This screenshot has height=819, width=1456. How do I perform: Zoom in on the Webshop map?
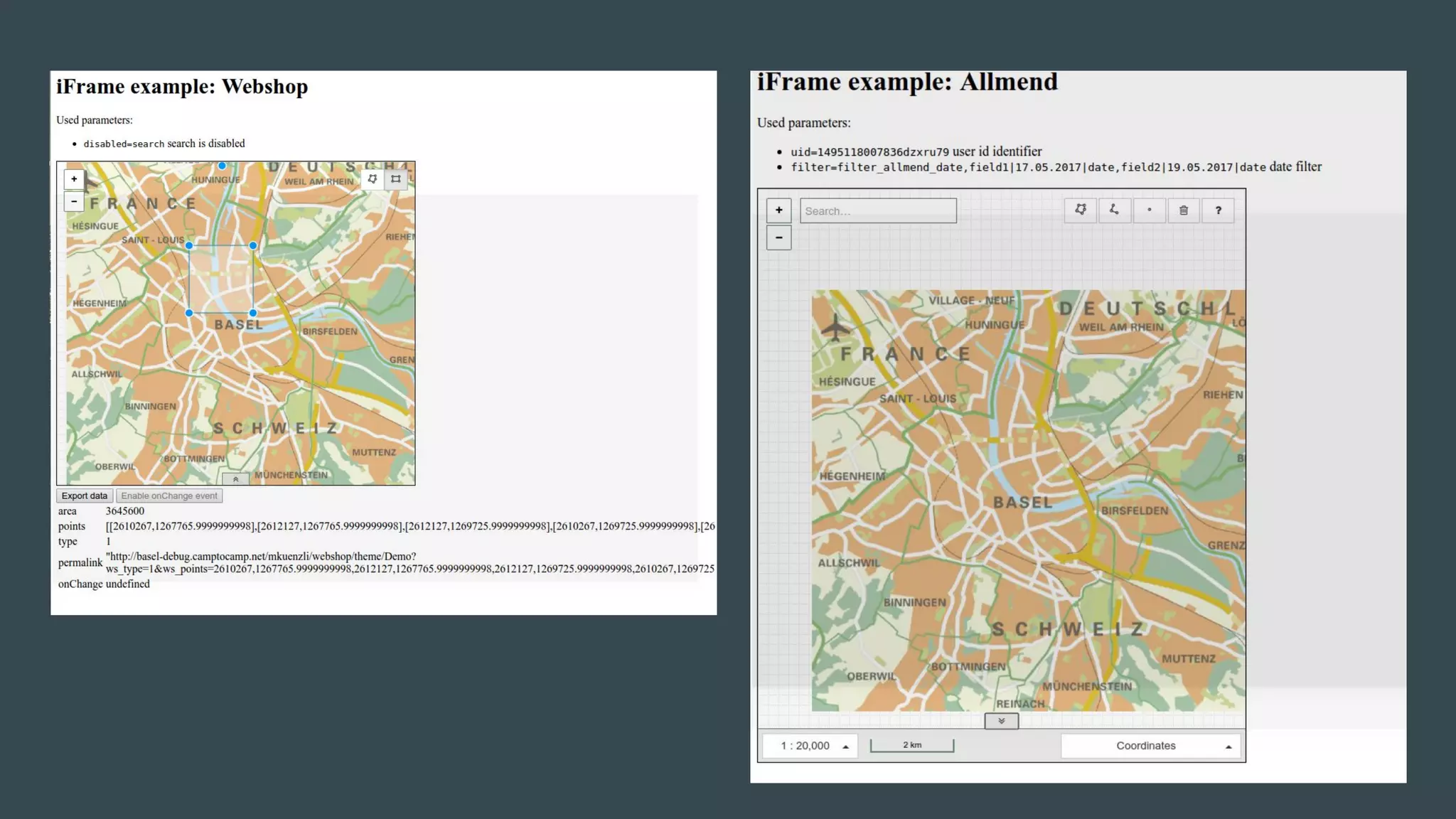tap(74, 179)
